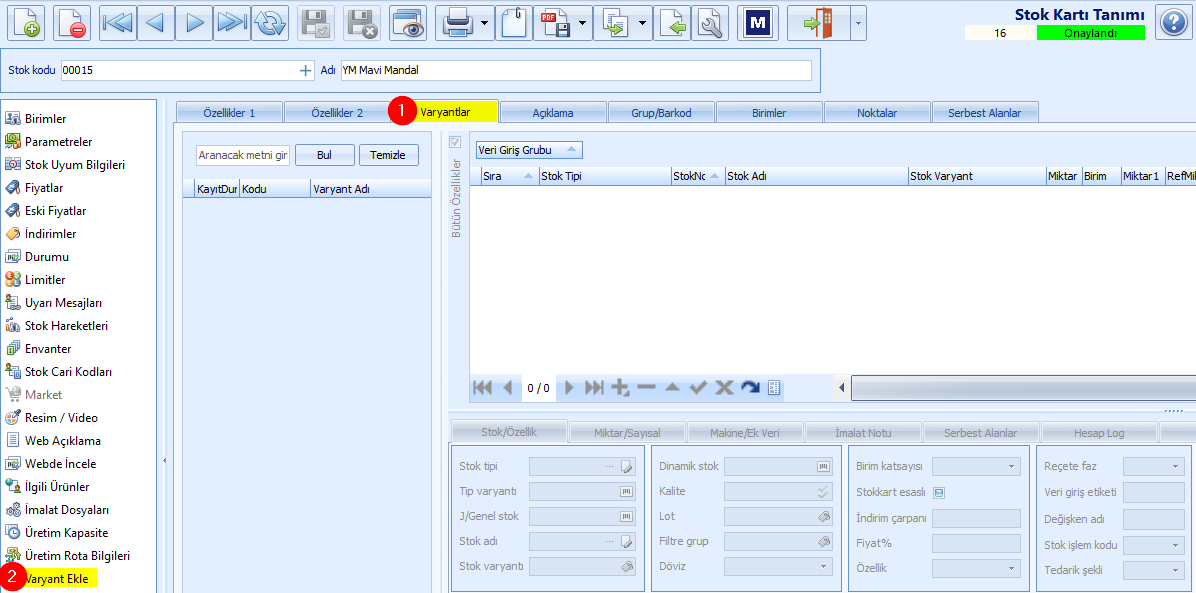Click the Adı field with YM Mavi Mandal
Viewport: 1196px width, 593px height.
(x=576, y=70)
